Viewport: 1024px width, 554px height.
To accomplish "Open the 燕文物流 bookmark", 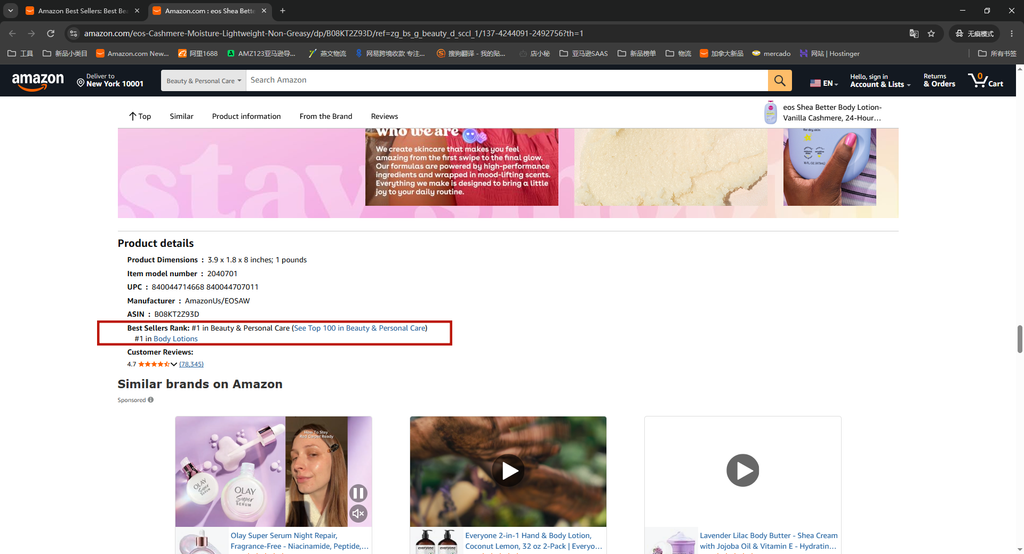I will coord(327,54).
